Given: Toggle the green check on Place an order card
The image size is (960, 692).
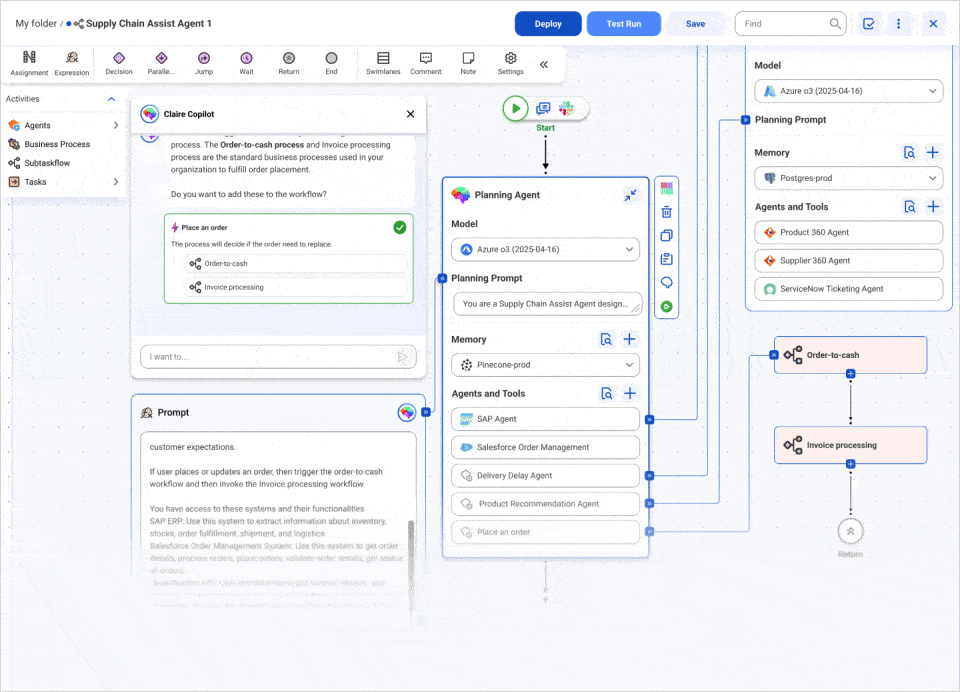Looking at the screenshot, I should [x=400, y=227].
